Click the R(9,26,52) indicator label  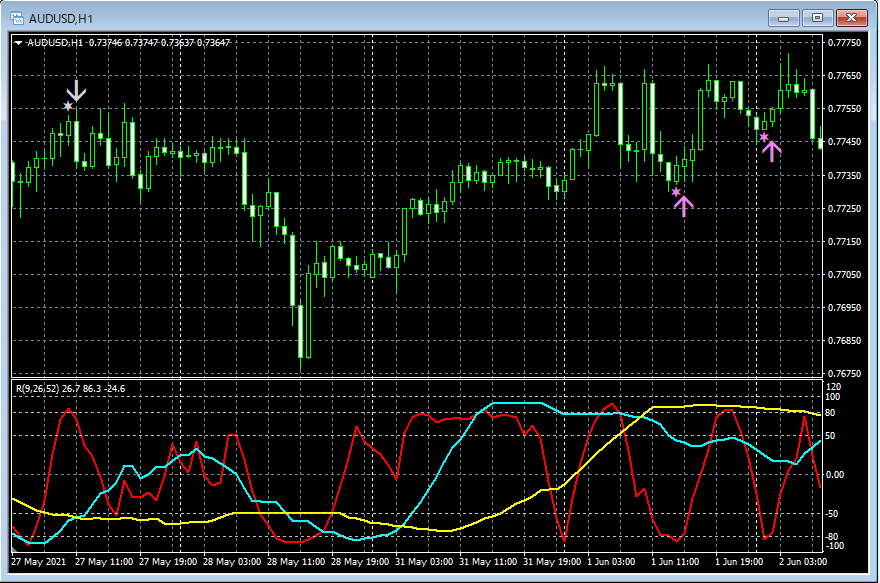[39, 388]
